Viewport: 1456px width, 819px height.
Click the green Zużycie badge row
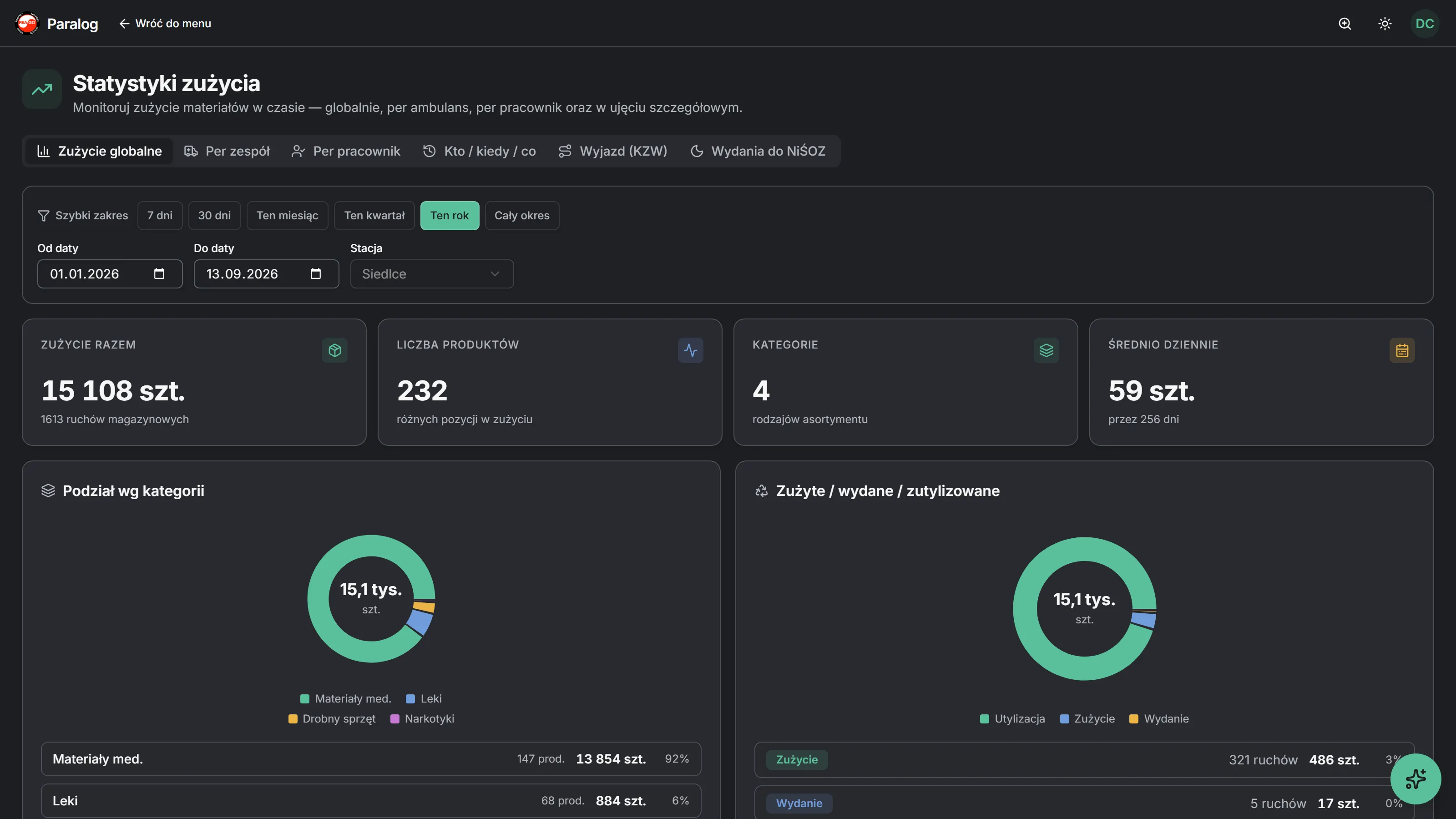pyautogui.click(x=1084, y=760)
